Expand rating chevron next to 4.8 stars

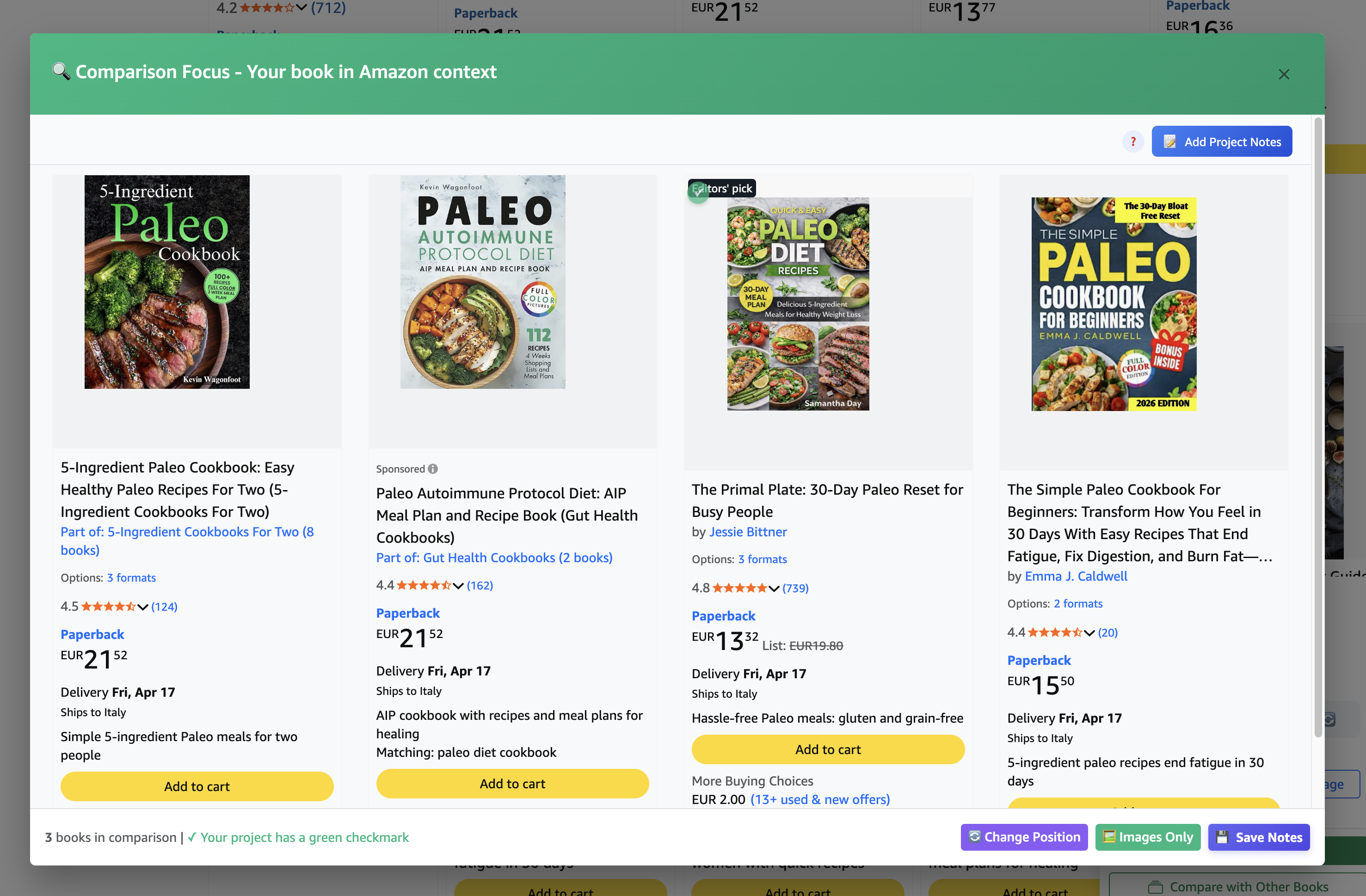774,589
